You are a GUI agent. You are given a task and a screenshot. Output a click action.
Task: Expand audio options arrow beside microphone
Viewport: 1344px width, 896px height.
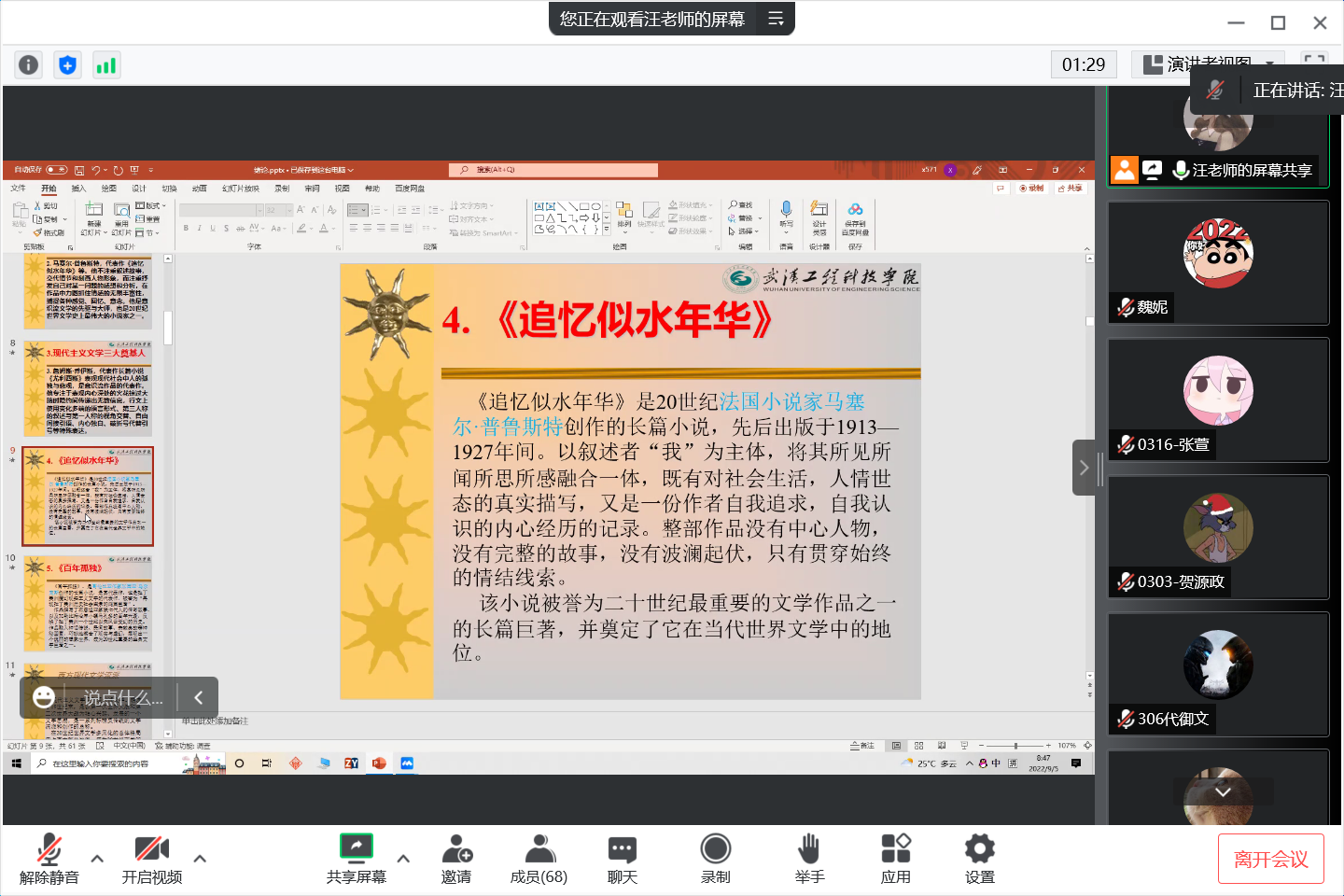(97, 859)
